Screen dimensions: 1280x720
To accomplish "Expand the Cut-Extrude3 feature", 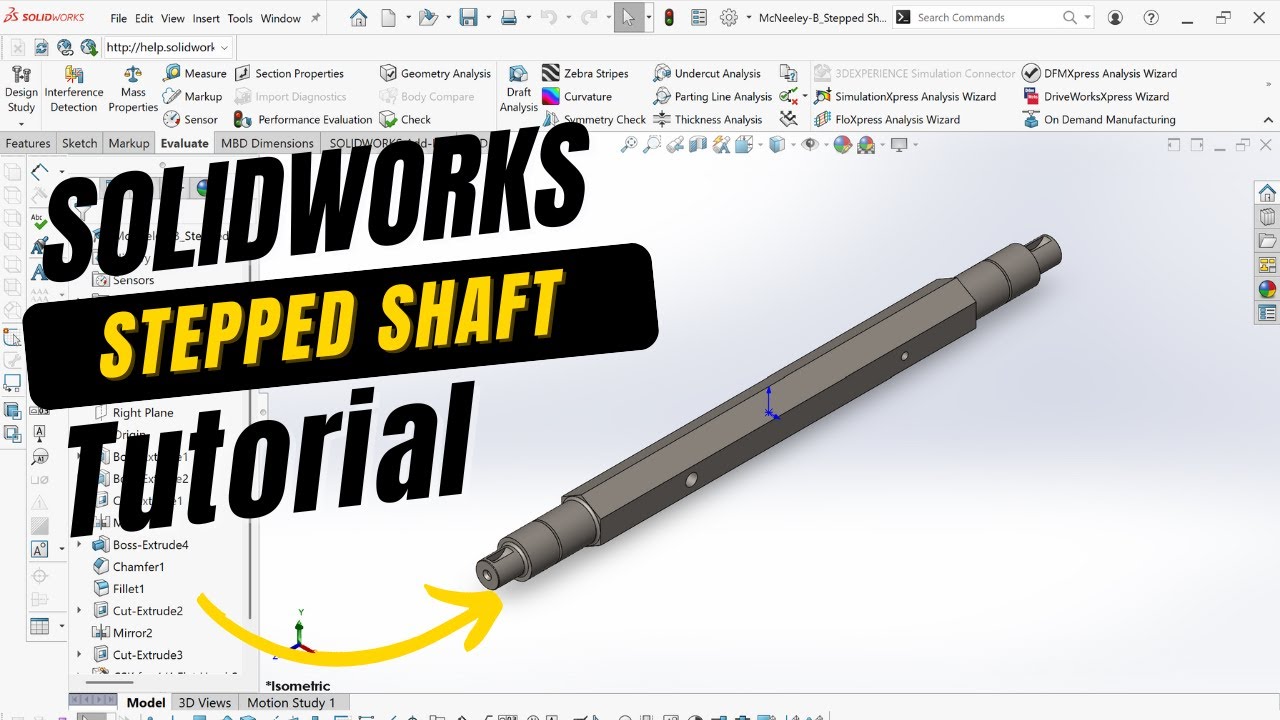I will click(x=79, y=655).
